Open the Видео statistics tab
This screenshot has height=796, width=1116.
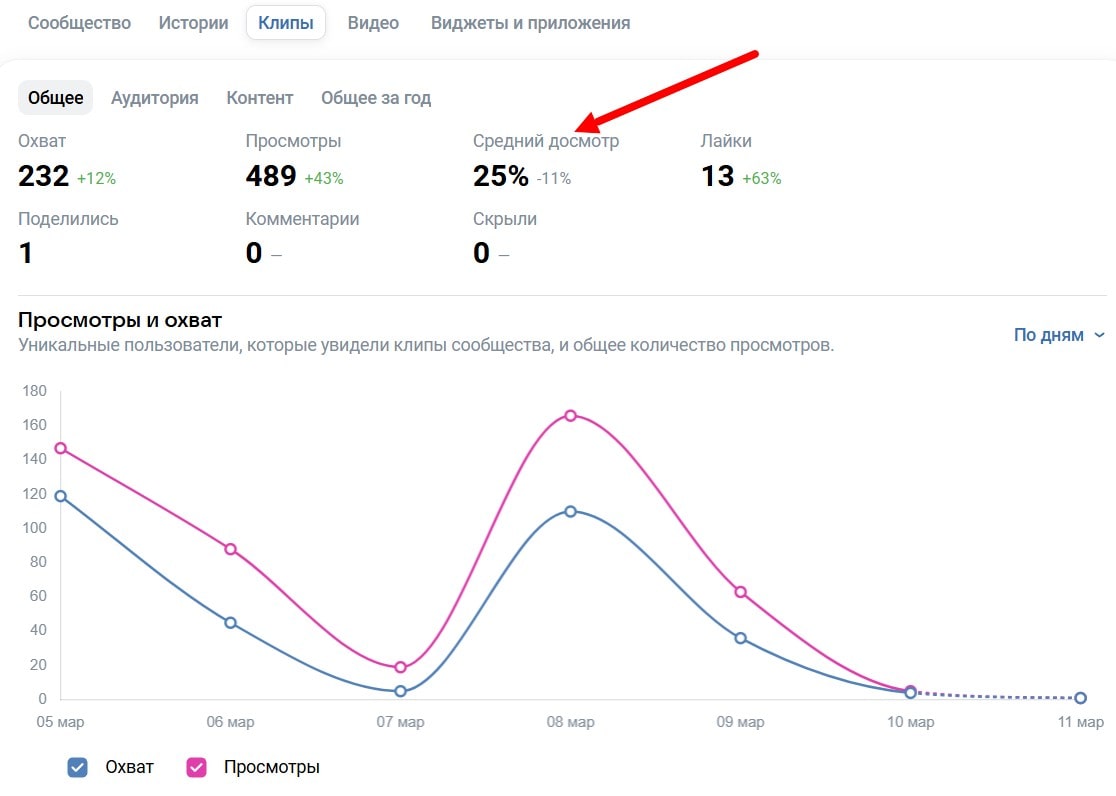click(x=373, y=22)
